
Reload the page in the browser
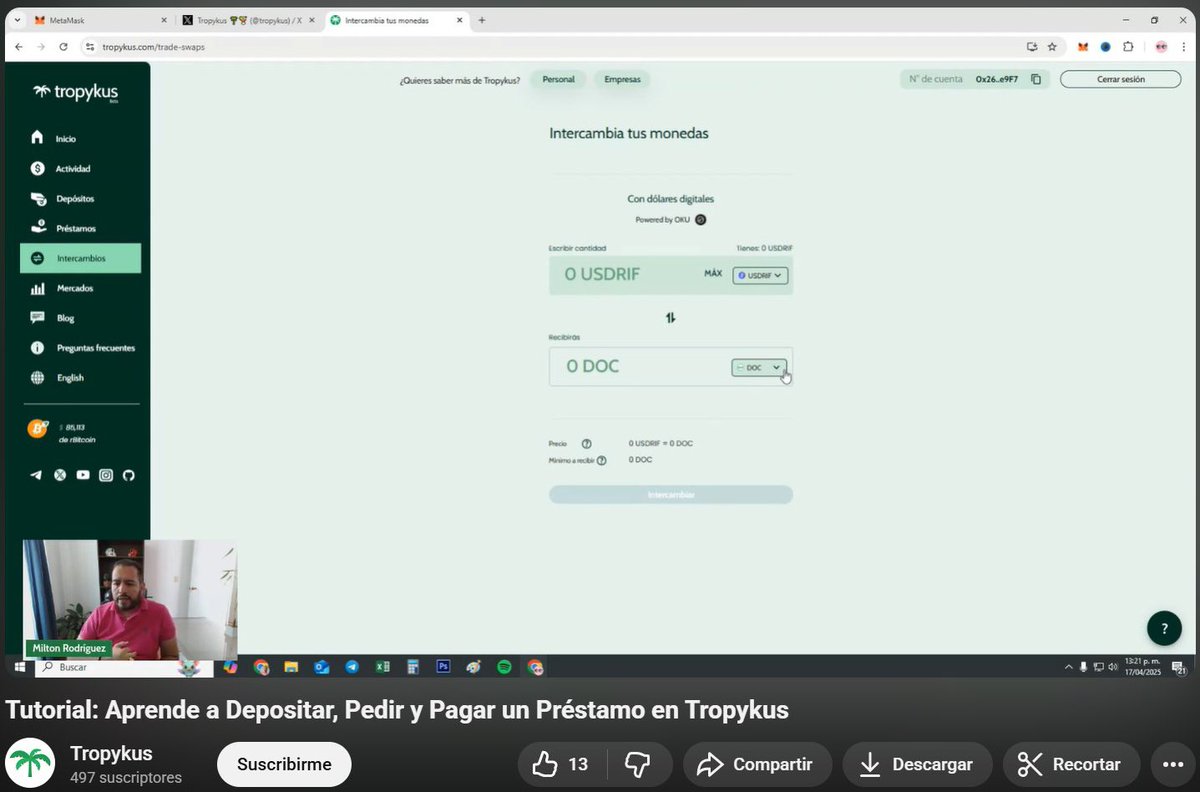(x=64, y=47)
